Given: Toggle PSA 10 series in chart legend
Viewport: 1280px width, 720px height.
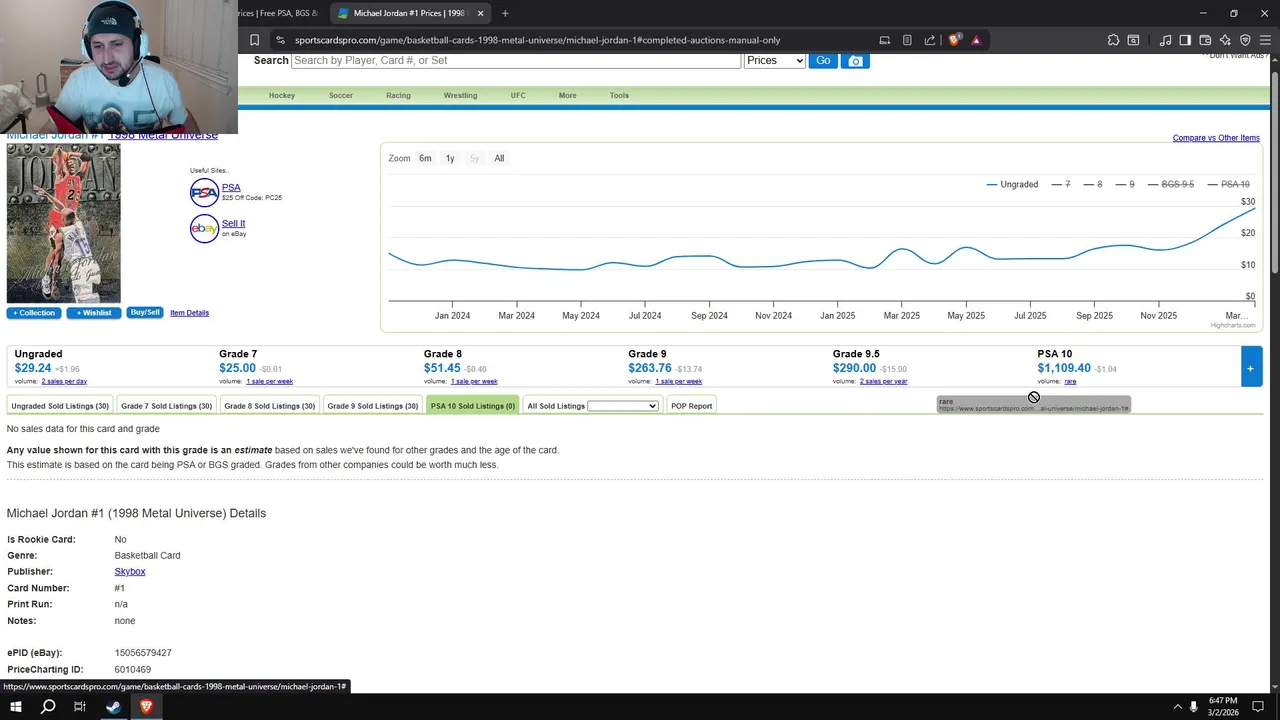Looking at the screenshot, I should [x=1228, y=184].
